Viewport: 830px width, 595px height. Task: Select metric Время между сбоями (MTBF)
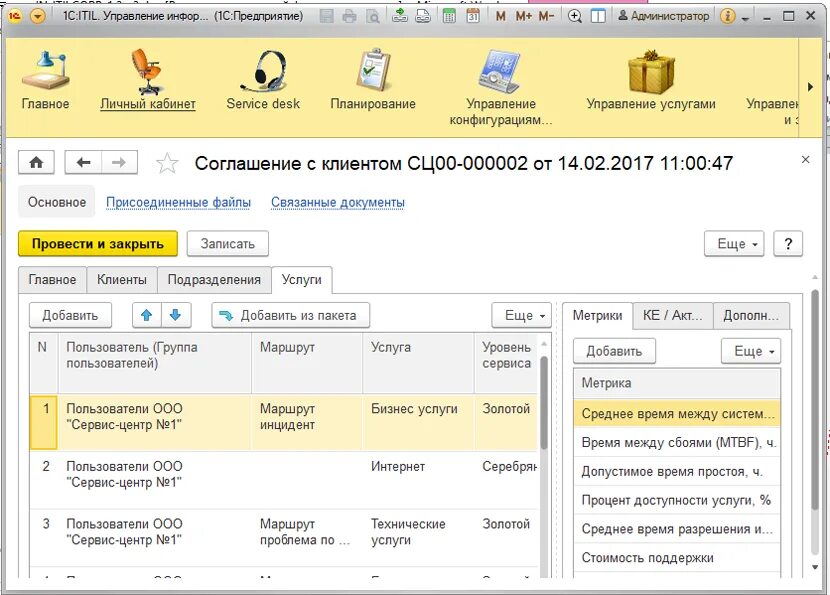(677, 443)
